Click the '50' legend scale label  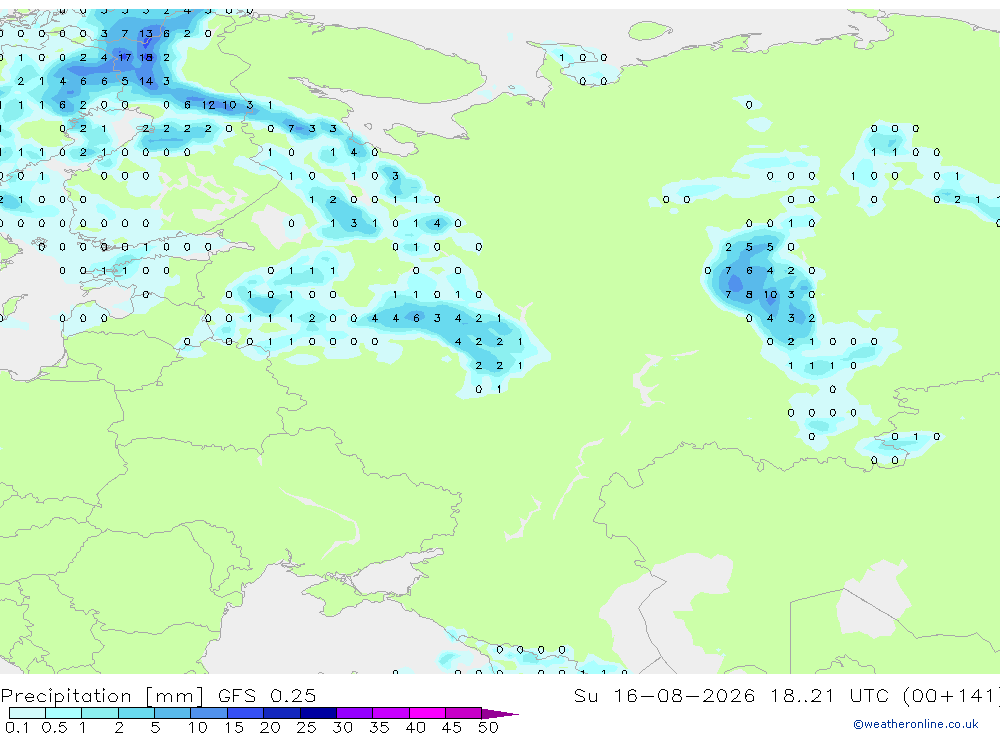click(x=488, y=727)
